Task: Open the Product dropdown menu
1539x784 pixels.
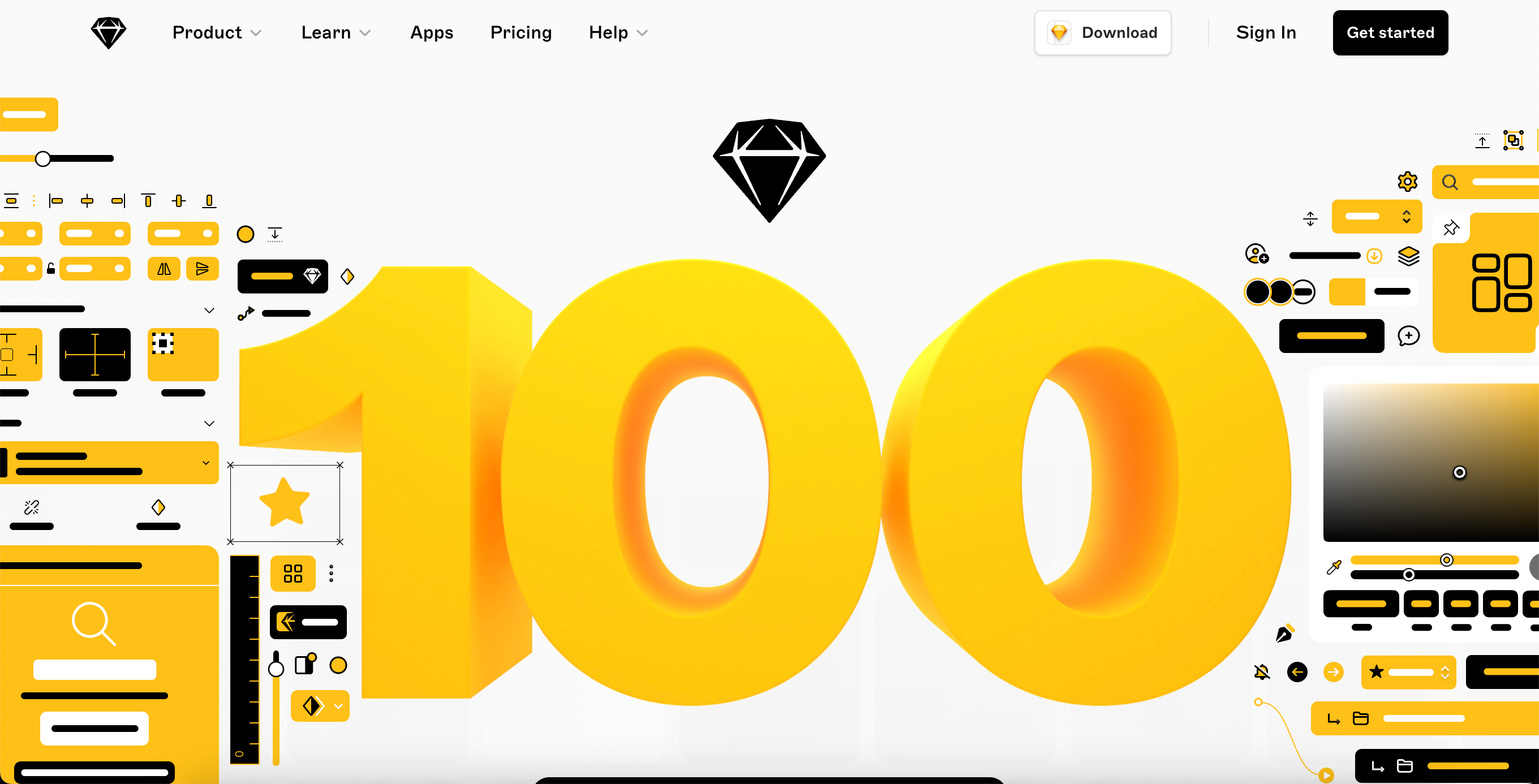Action: click(217, 33)
